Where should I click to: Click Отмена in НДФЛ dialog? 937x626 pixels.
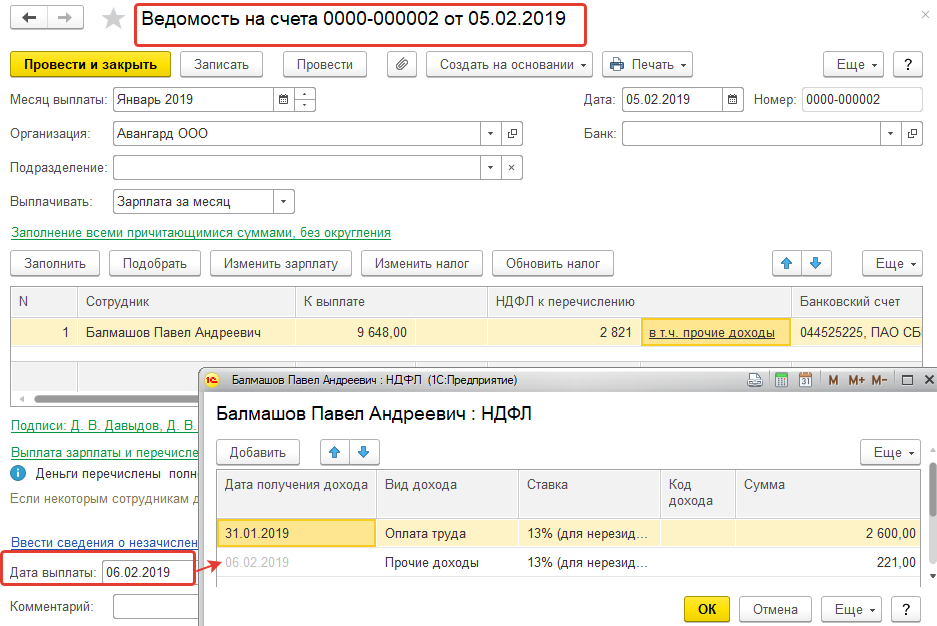775,609
